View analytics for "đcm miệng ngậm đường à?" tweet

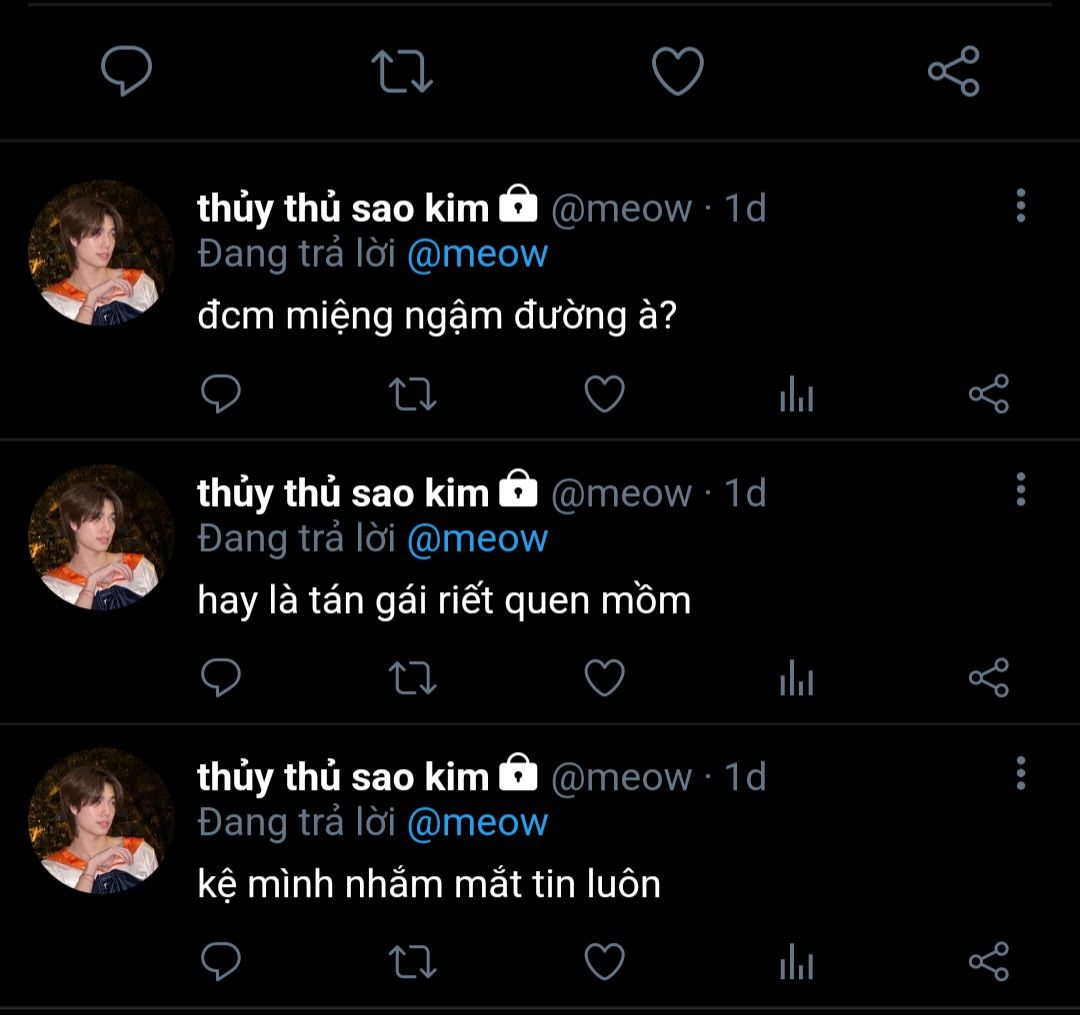(x=796, y=397)
